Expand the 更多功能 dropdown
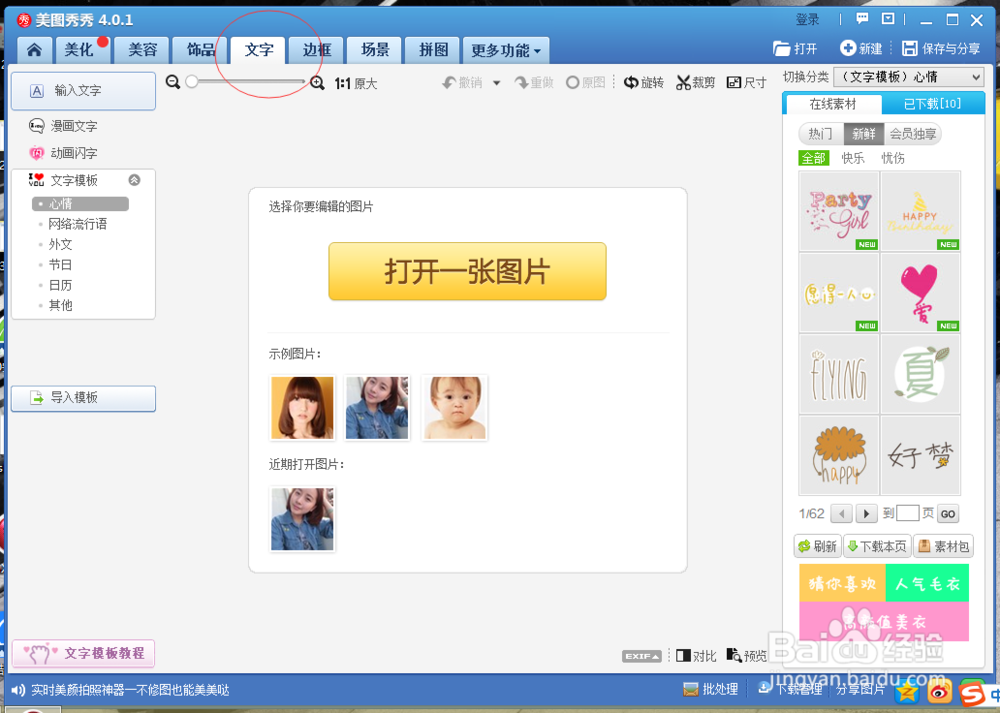The image size is (1000, 713). click(x=506, y=50)
